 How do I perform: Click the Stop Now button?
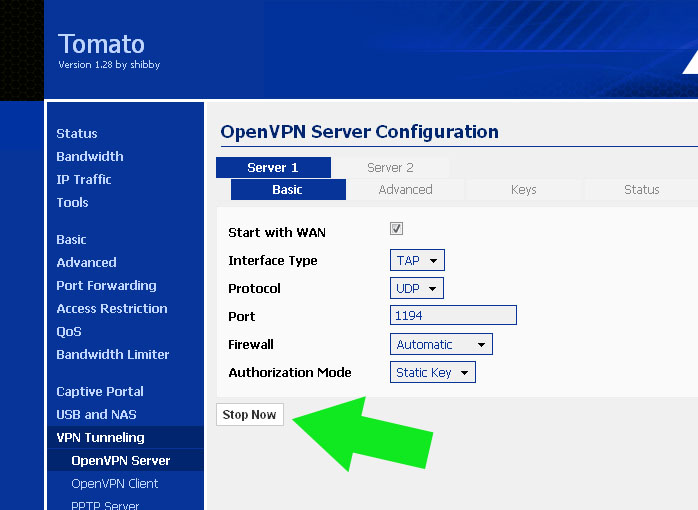[250, 415]
